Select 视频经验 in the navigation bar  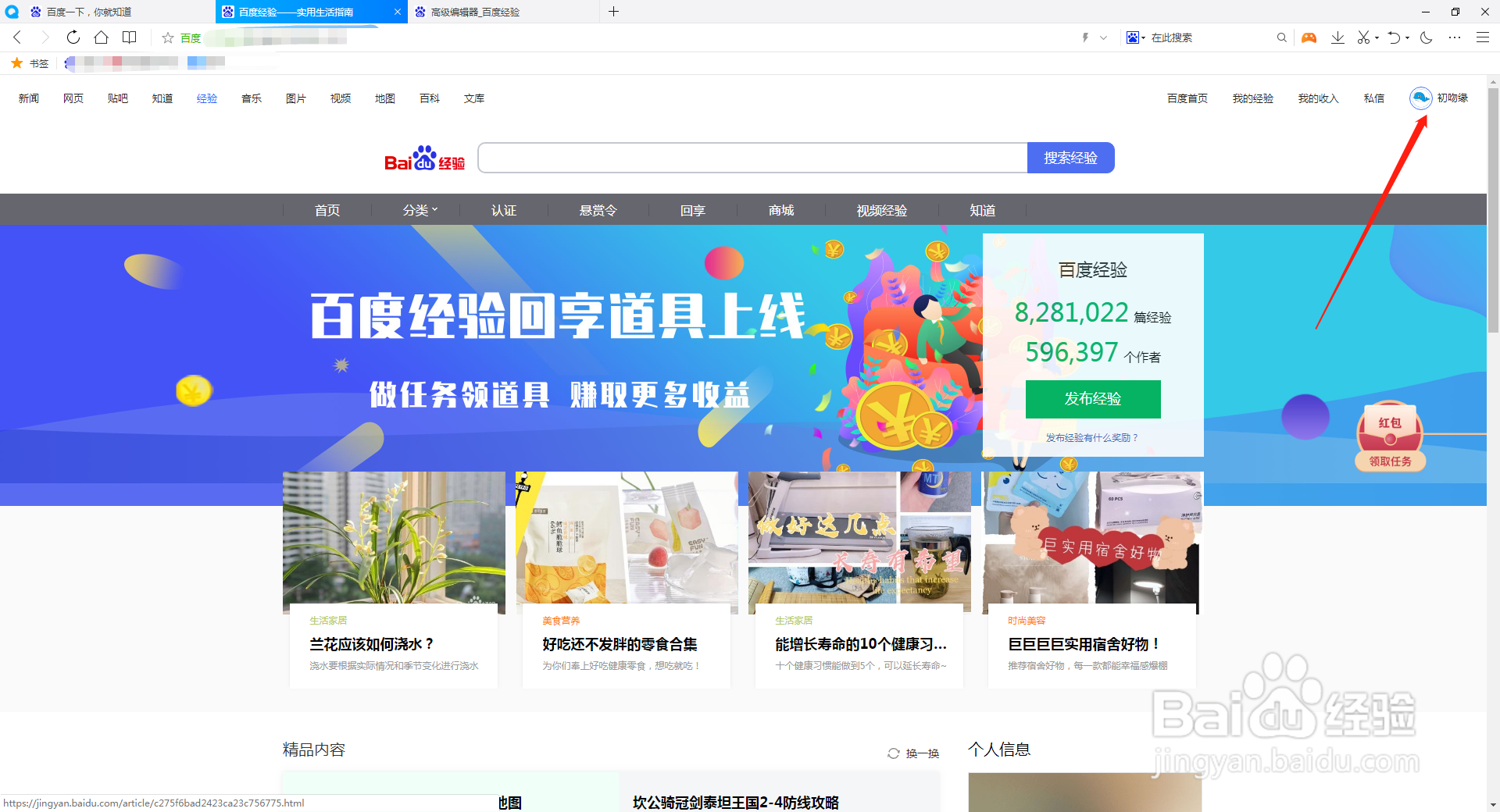click(882, 210)
